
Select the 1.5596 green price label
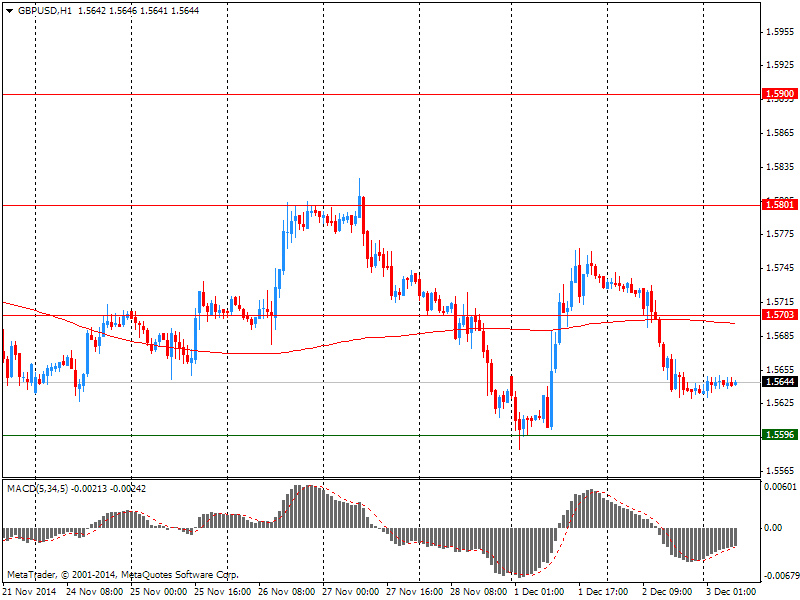(x=779, y=435)
